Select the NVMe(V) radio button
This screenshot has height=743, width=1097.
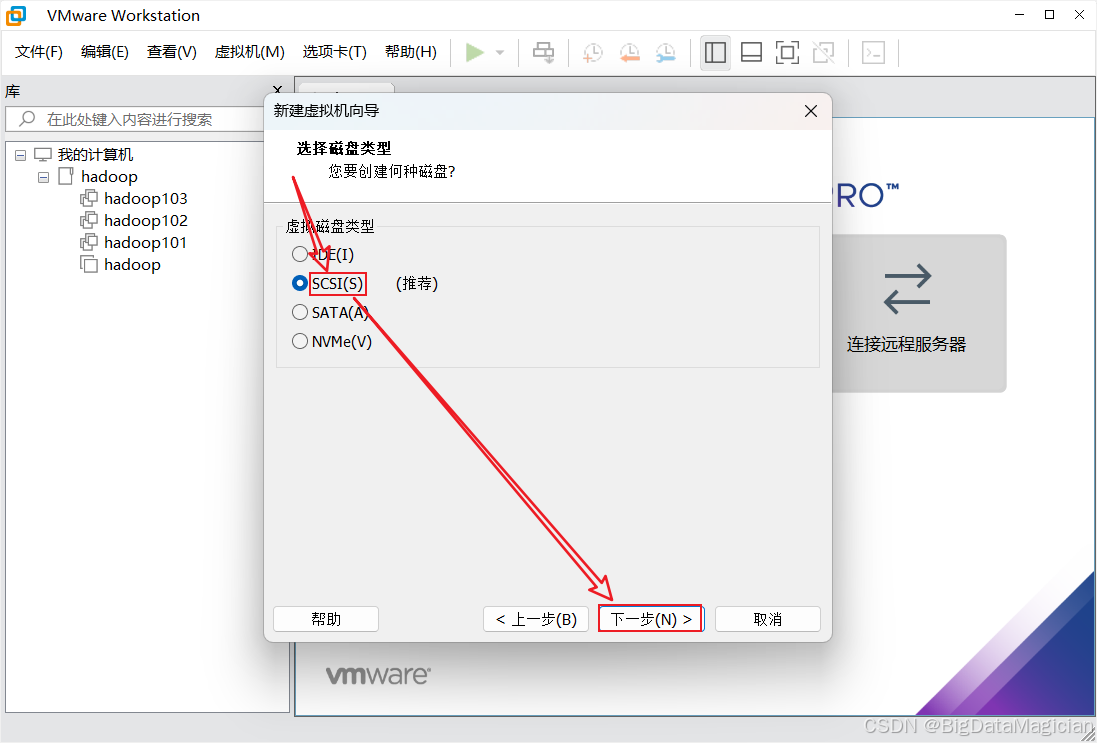300,341
